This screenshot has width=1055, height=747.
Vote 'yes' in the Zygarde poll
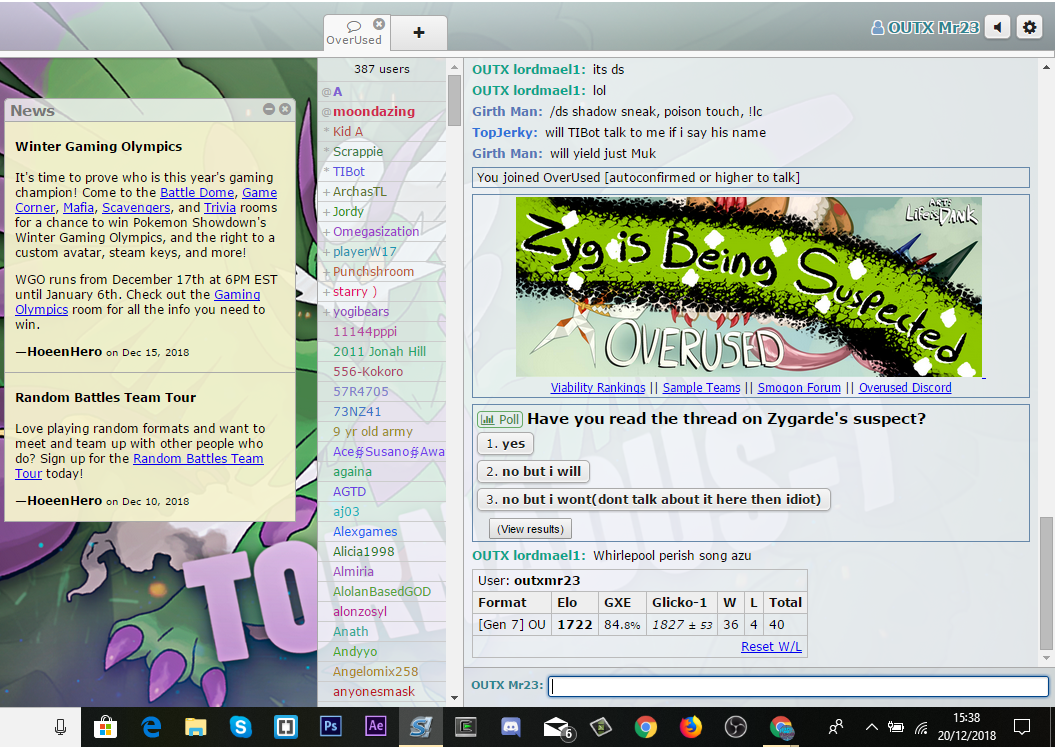pos(505,443)
